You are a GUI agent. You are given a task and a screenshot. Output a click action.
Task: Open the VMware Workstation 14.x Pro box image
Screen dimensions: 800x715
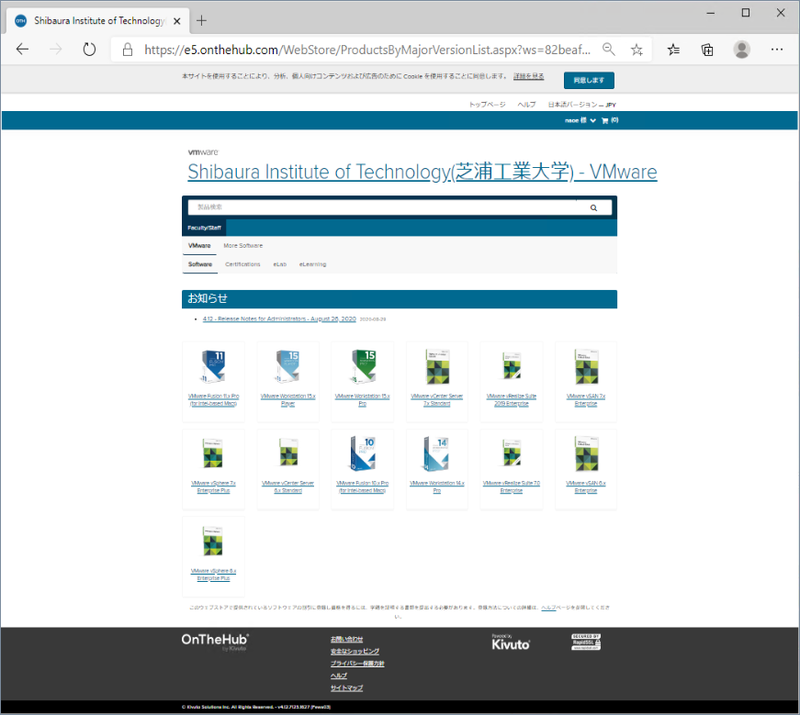pos(437,453)
